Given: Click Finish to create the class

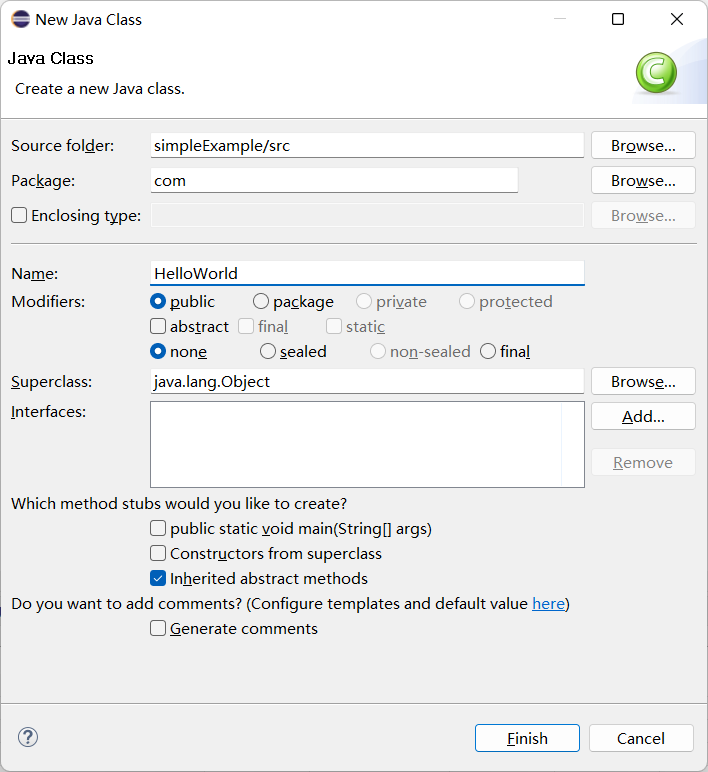Looking at the screenshot, I should click(x=527, y=738).
